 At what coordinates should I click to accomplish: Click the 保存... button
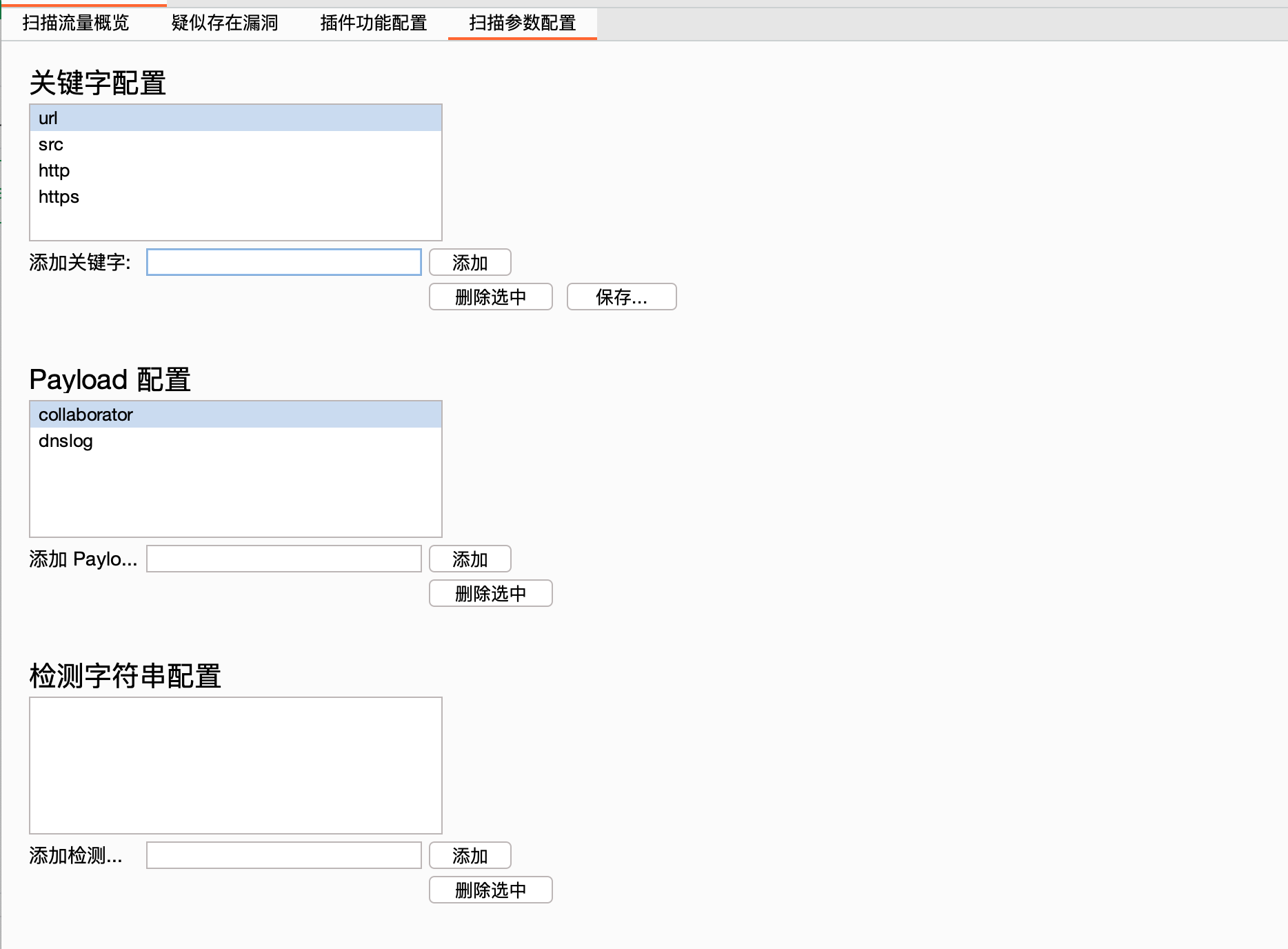pyautogui.click(x=621, y=297)
